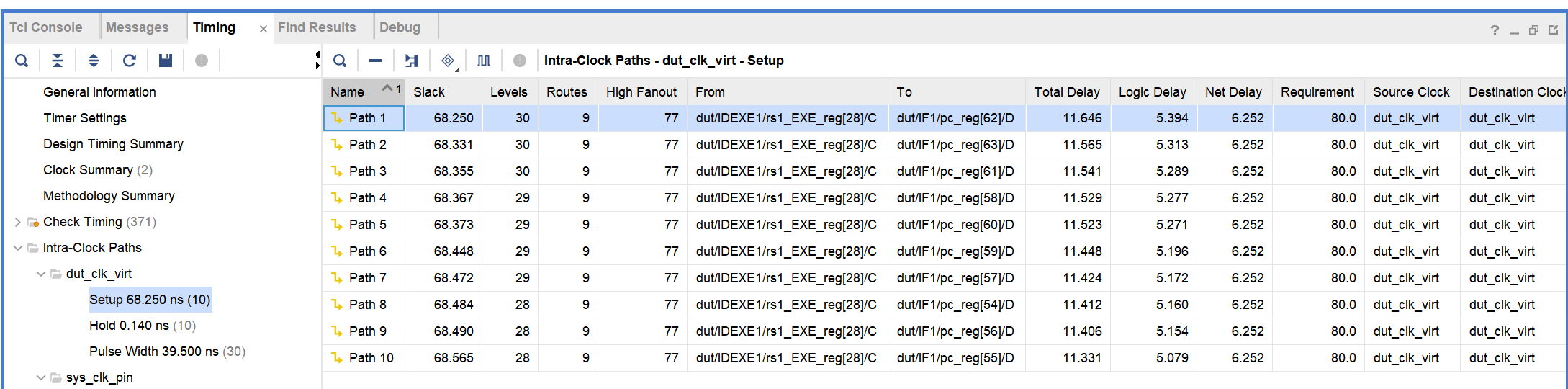Collapse the dut_clk_virt tree node
This screenshot has height=389, width=1568.
pos(41,274)
